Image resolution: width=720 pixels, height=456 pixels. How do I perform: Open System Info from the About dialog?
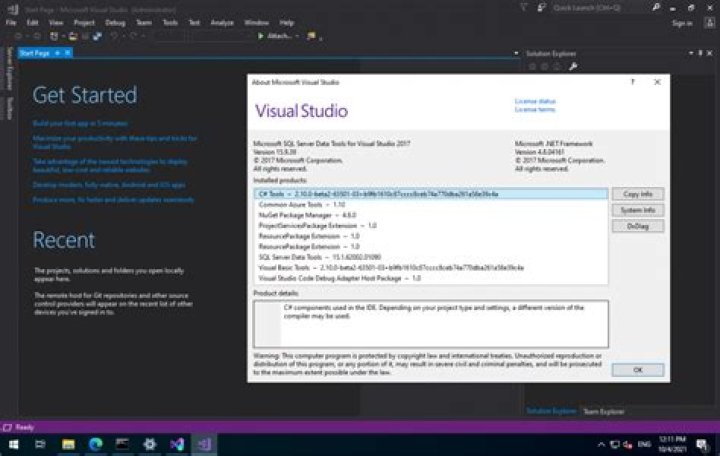[637, 210]
